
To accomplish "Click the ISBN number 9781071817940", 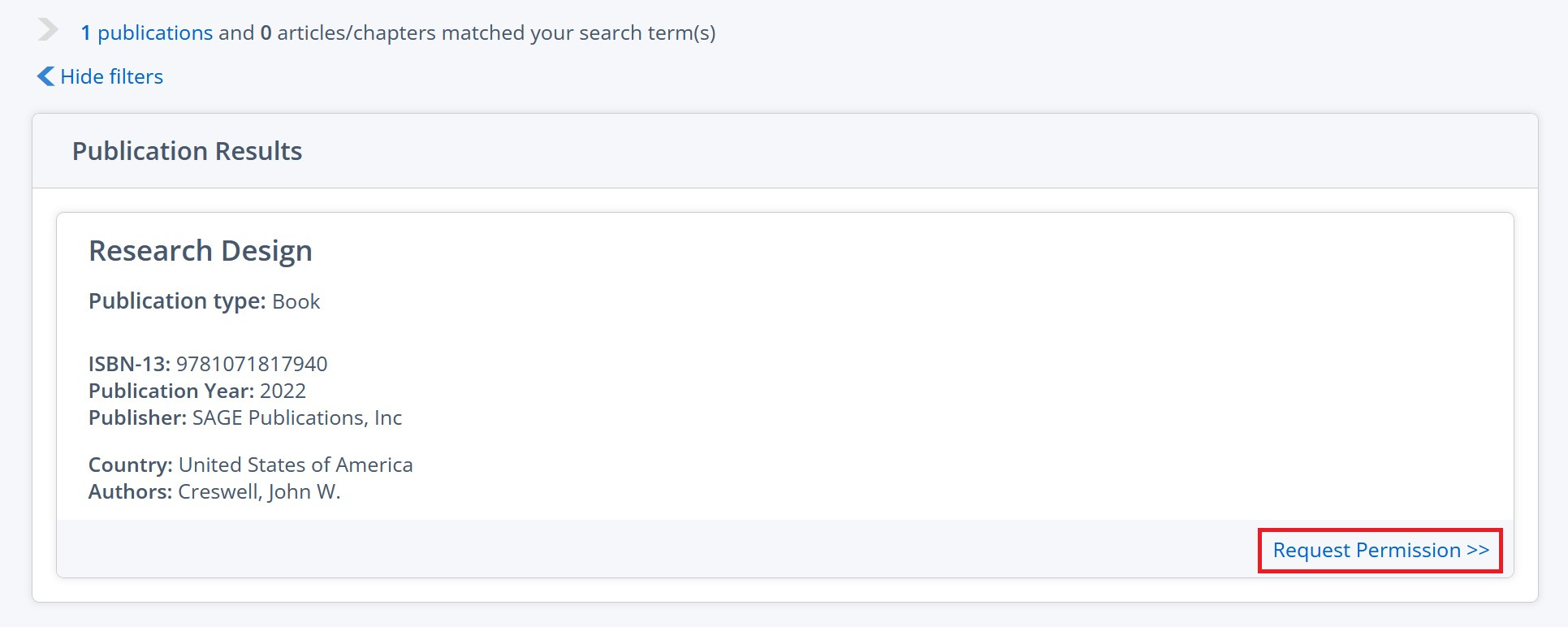I will point(252,364).
